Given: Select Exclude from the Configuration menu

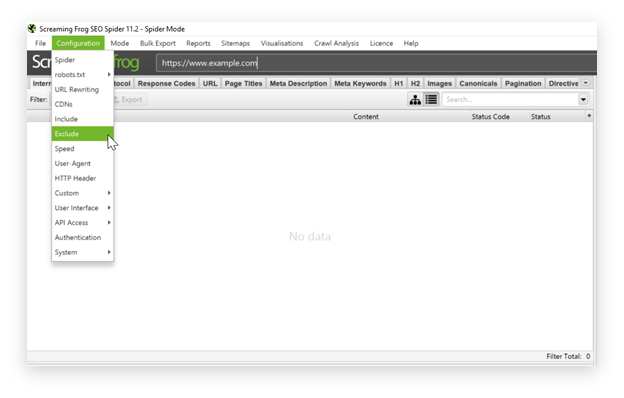Looking at the screenshot, I should [82, 134].
